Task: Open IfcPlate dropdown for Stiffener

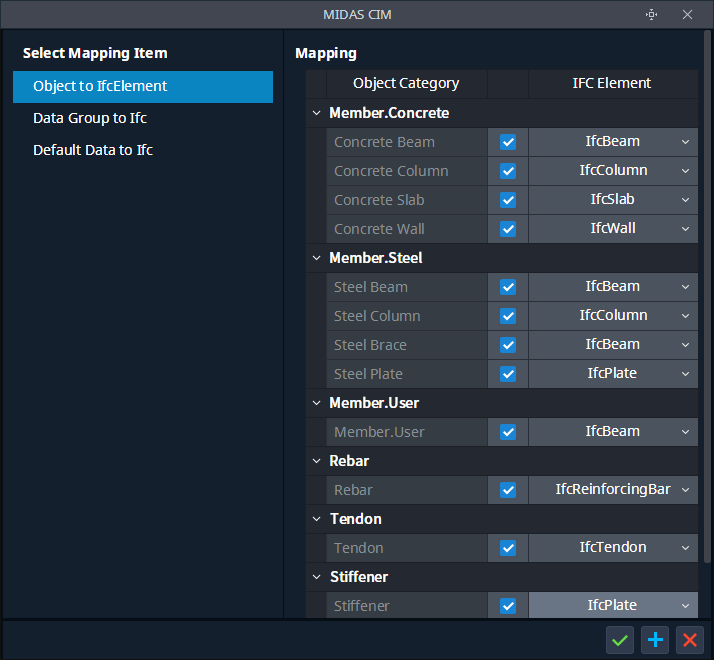Action: click(613, 605)
